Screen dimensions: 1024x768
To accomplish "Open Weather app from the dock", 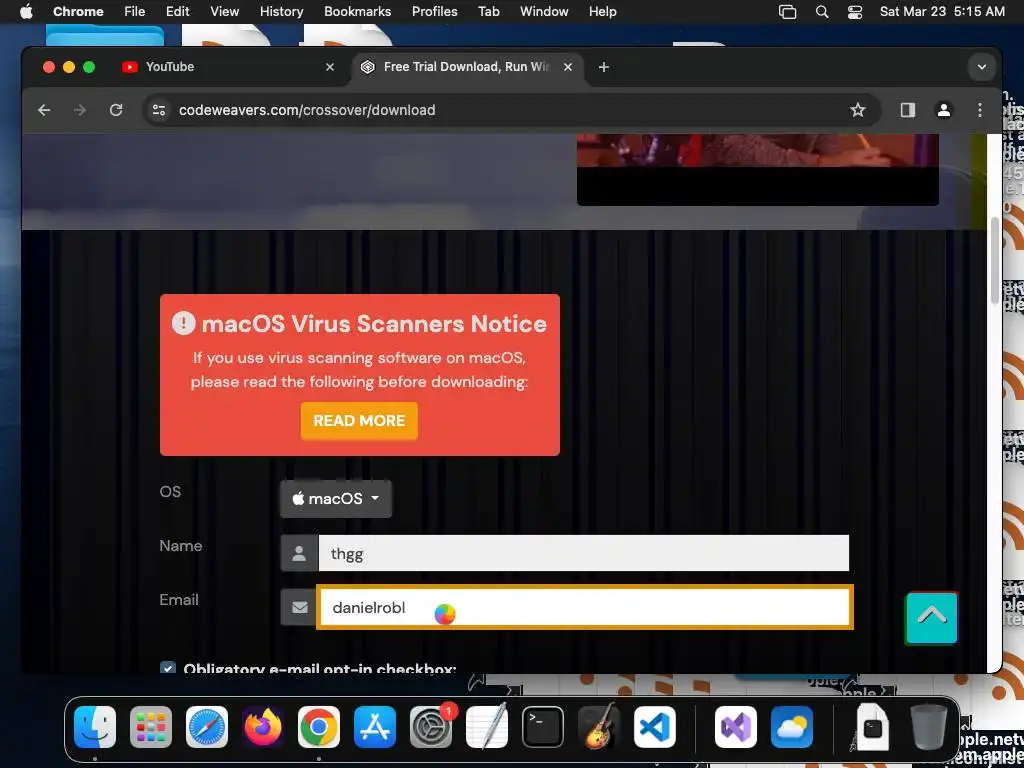I will (792, 727).
